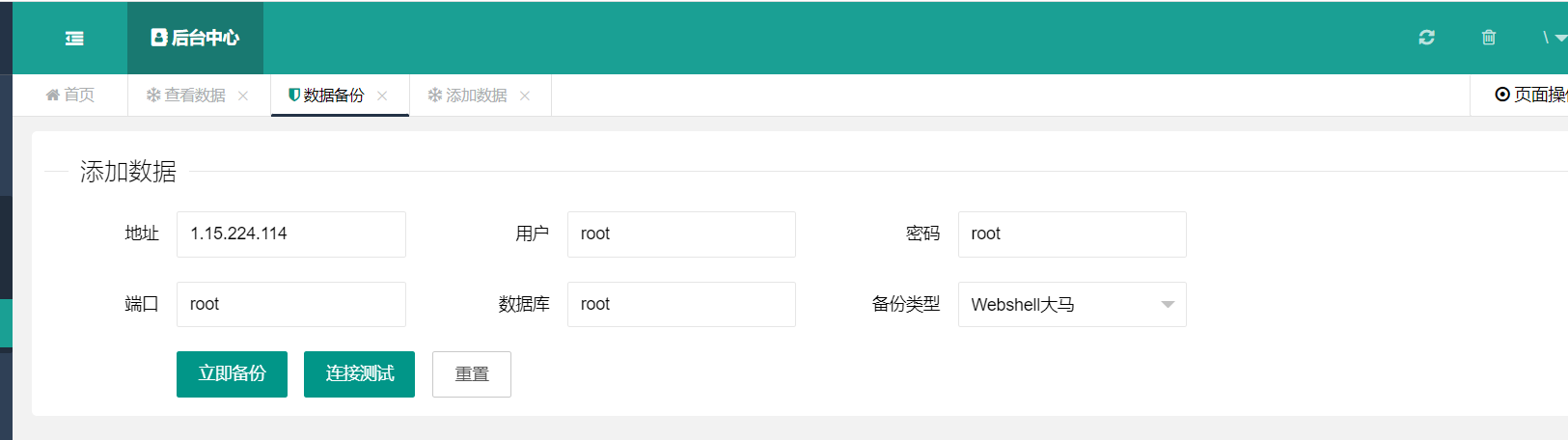Click the trash bin icon in header

1489,38
